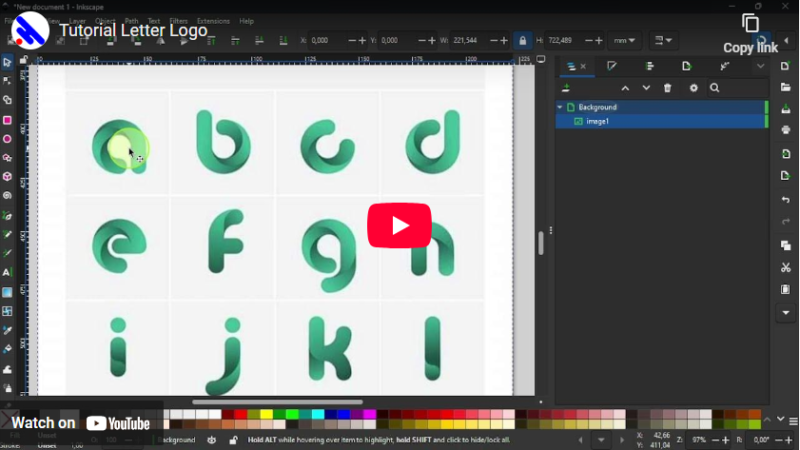Select the Selector arrow tool

[x=7, y=62]
